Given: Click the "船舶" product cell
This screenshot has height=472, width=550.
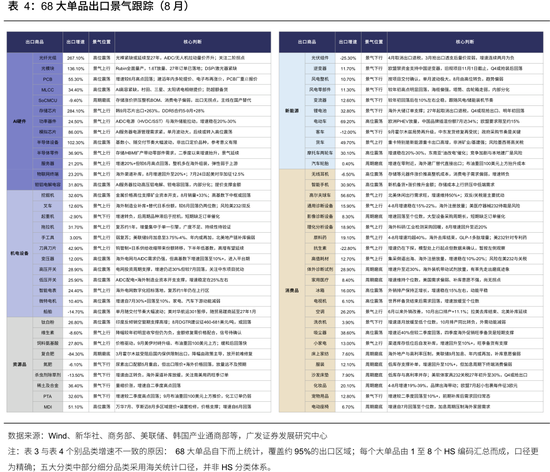Looking at the screenshot, I should 48,312.
